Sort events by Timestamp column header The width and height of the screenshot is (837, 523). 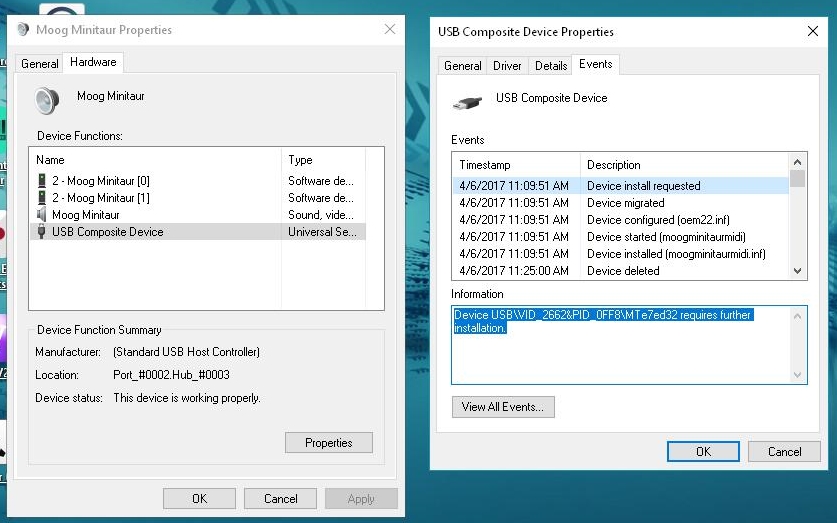pyautogui.click(x=515, y=165)
